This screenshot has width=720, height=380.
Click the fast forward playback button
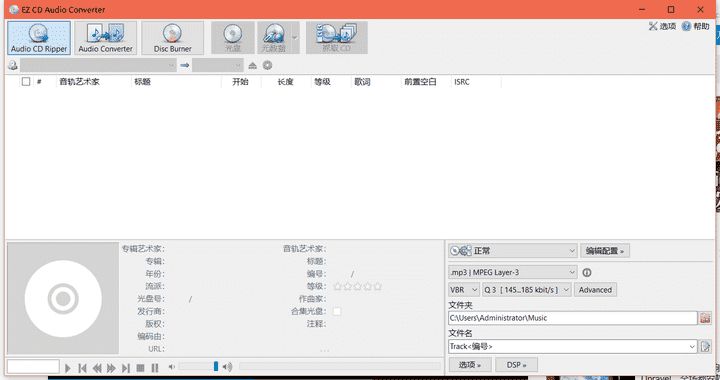(x=111, y=368)
